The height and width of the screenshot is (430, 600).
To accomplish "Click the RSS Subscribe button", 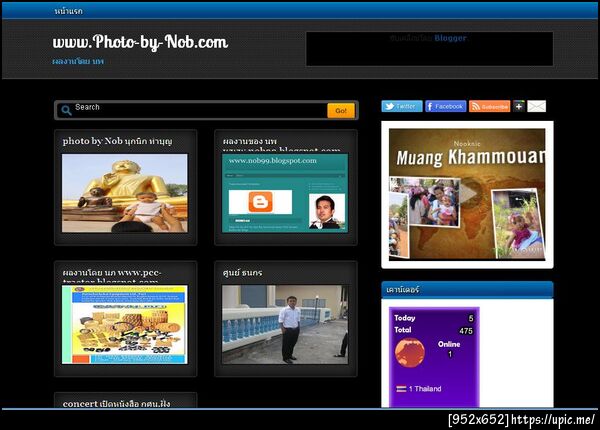I will point(489,106).
